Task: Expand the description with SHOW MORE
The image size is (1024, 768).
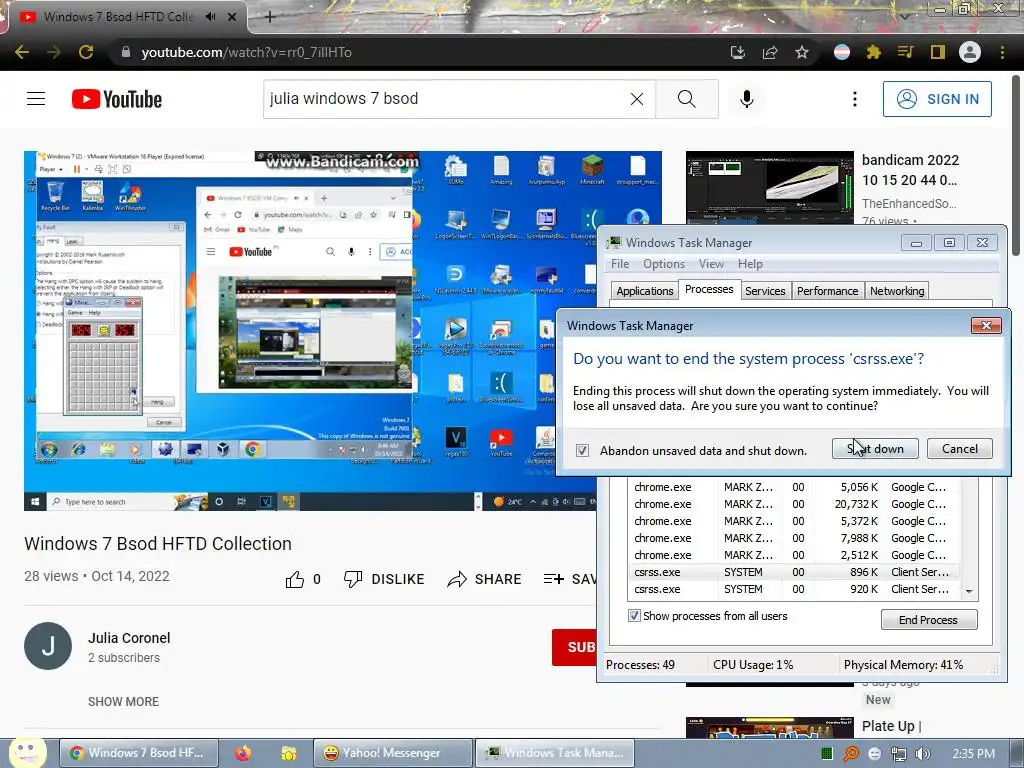Action: (123, 701)
